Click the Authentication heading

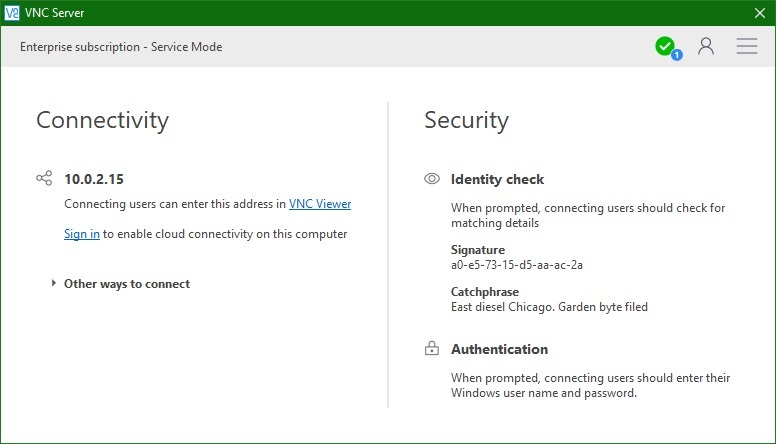[499, 349]
